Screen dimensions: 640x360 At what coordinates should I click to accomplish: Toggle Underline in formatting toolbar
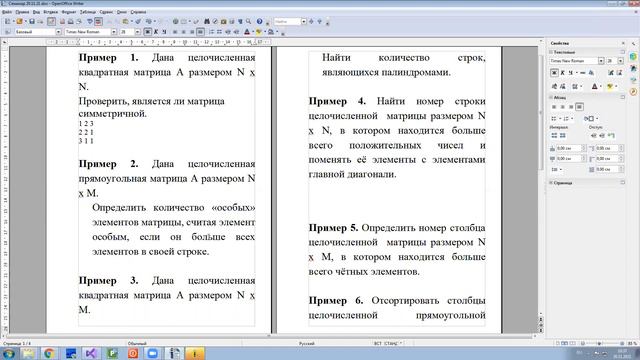pos(164,31)
